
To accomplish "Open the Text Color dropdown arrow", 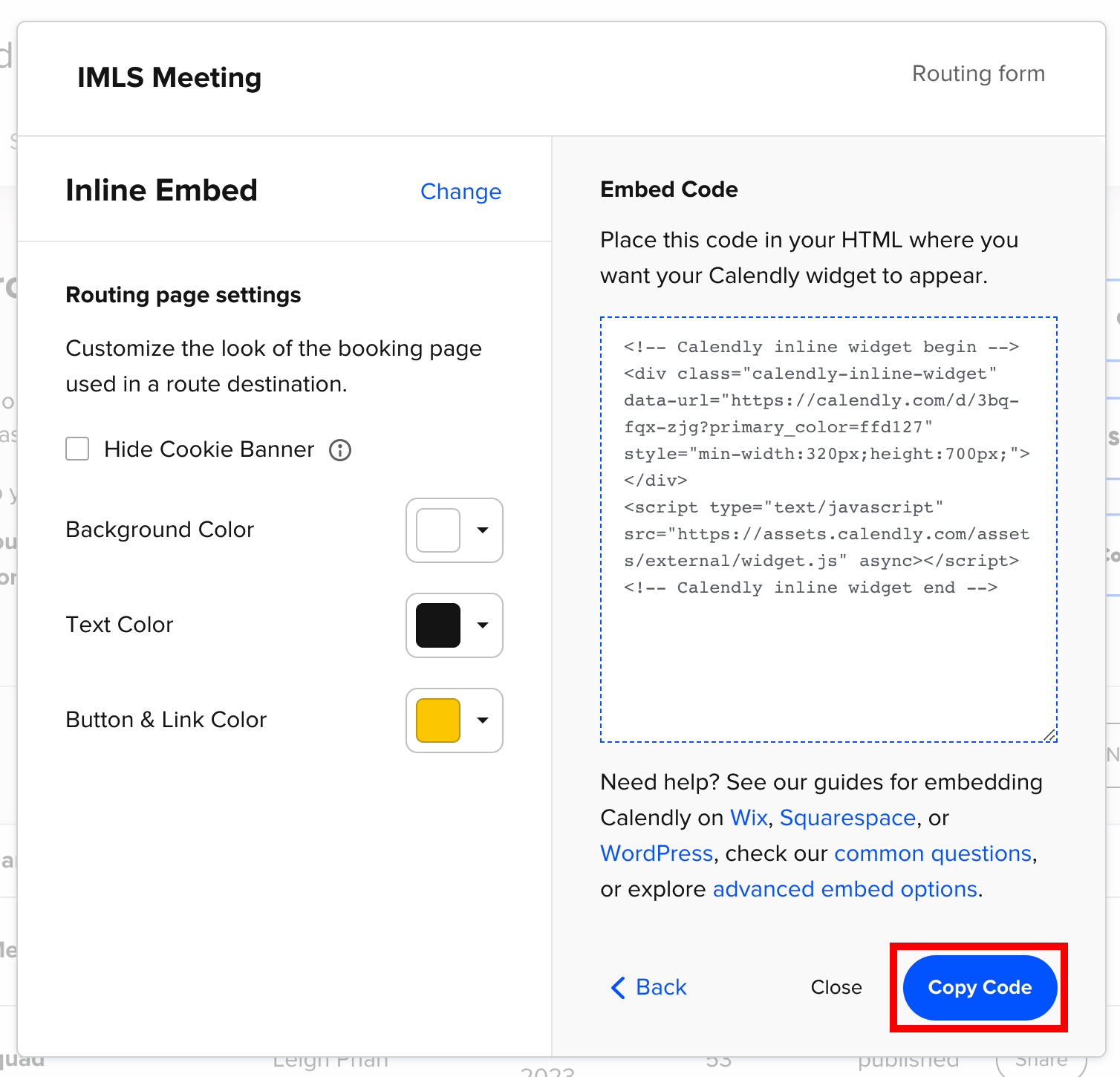I will (483, 625).
